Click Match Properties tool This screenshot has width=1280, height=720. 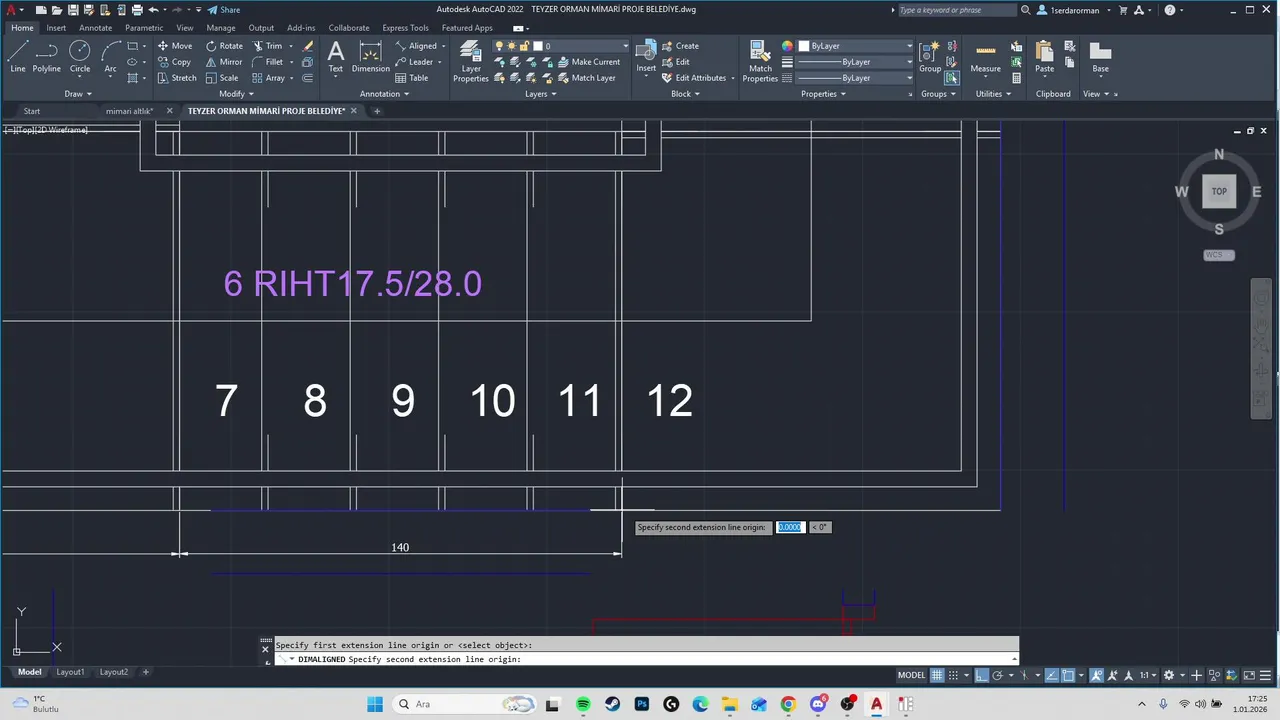point(760,61)
